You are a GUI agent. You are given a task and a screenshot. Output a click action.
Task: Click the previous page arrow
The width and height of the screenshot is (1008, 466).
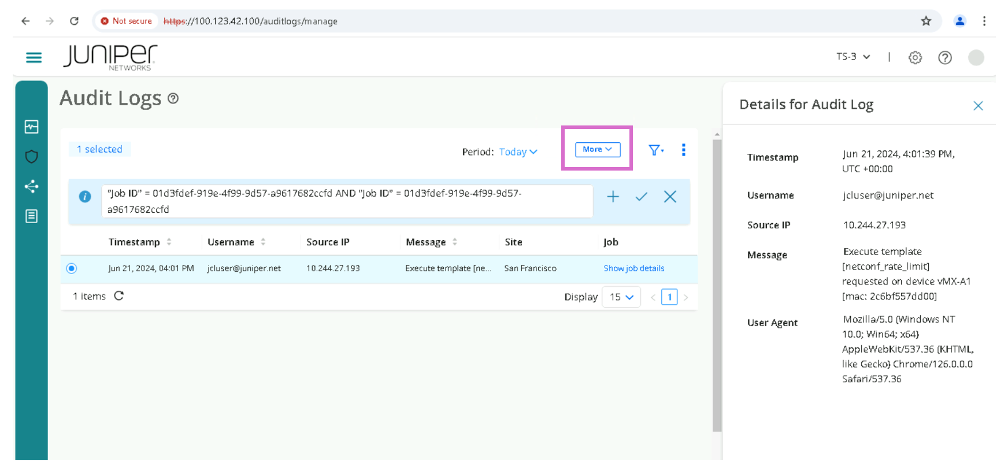[x=653, y=297]
